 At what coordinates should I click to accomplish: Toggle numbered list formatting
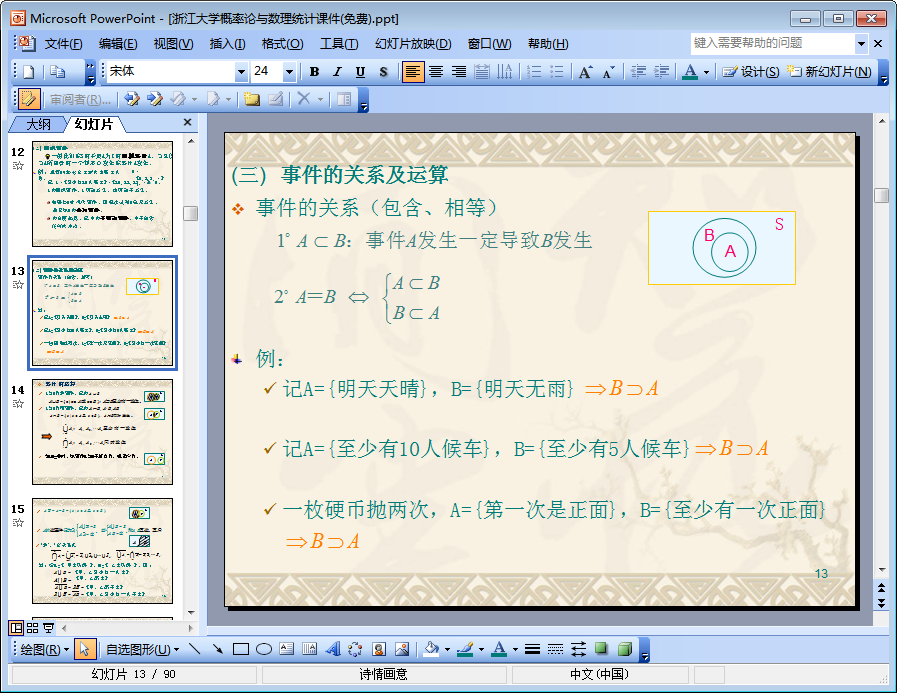click(x=534, y=72)
